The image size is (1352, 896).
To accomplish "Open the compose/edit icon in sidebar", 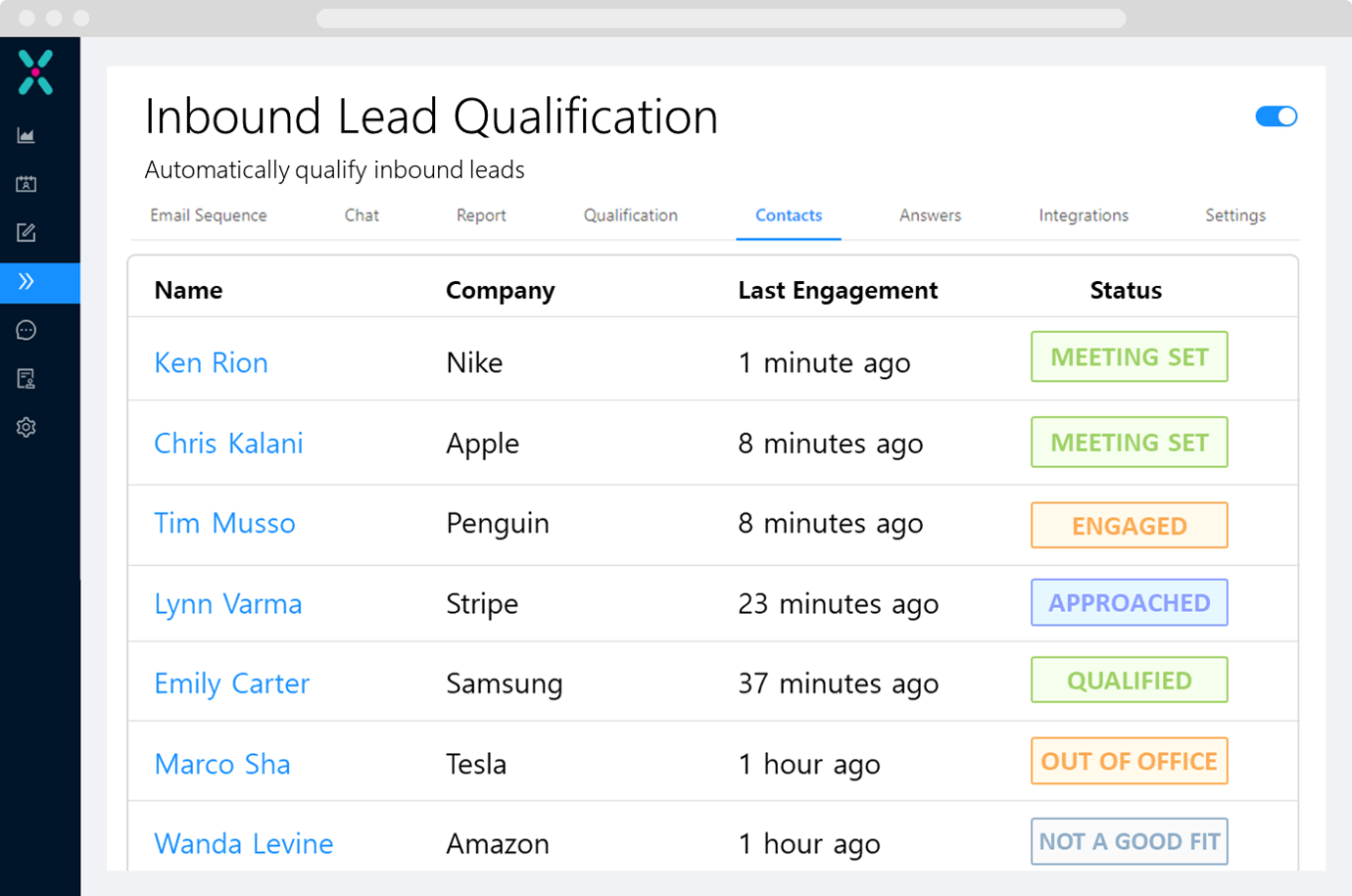I will click(x=26, y=233).
